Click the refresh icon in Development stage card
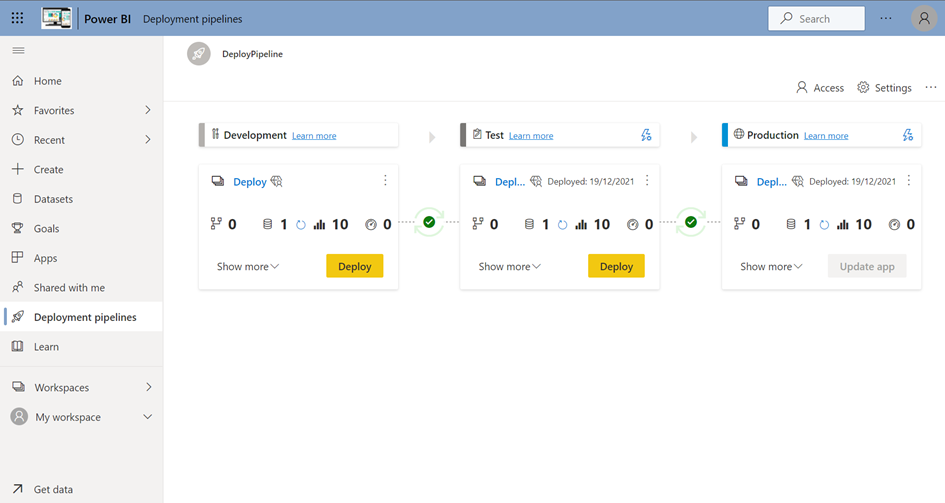This screenshot has width=945, height=503. coord(301,225)
